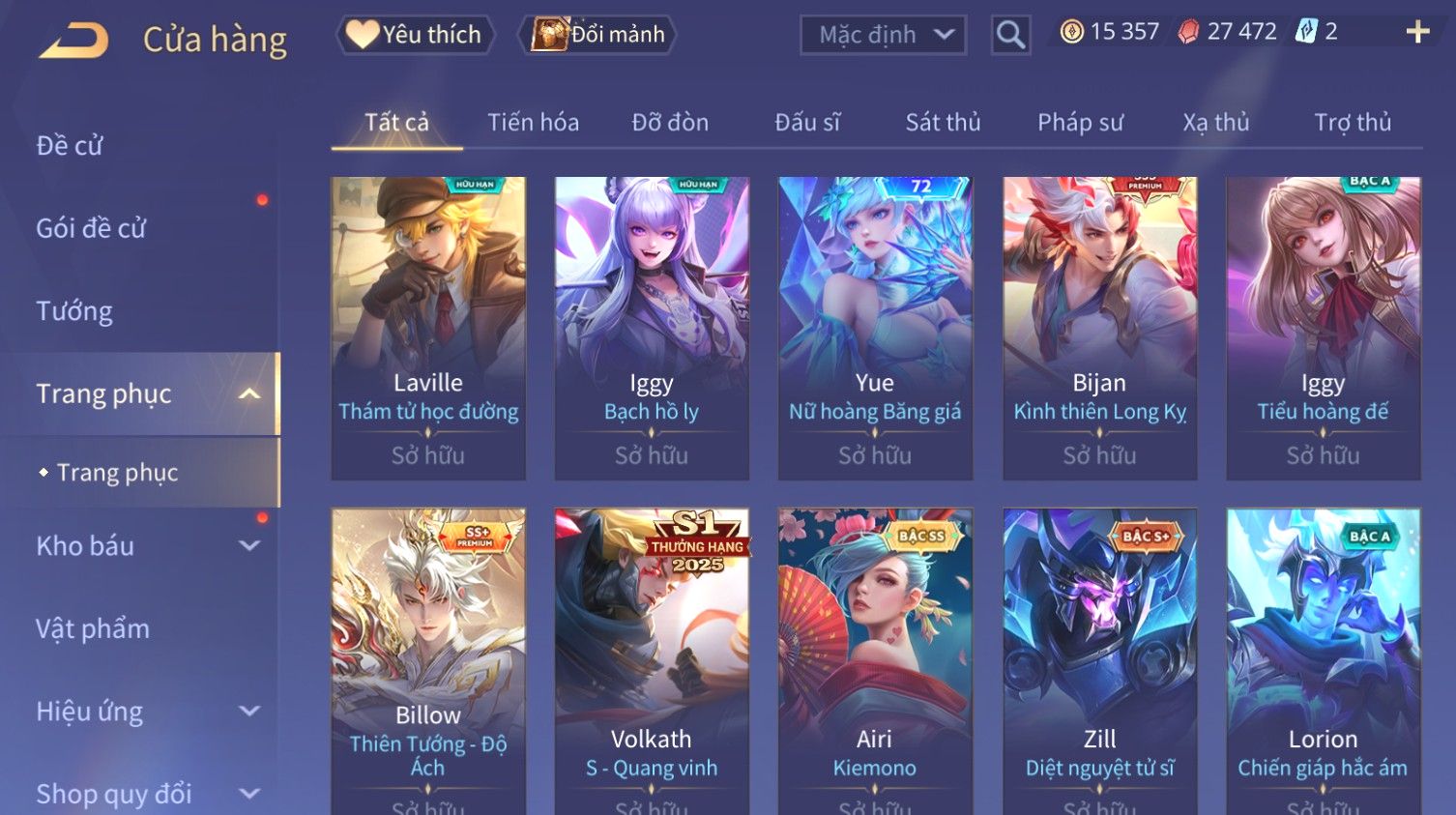Image resolution: width=1456 pixels, height=815 pixels.
Task: Select Laville Thám tử học đường skin
Action: (x=428, y=328)
